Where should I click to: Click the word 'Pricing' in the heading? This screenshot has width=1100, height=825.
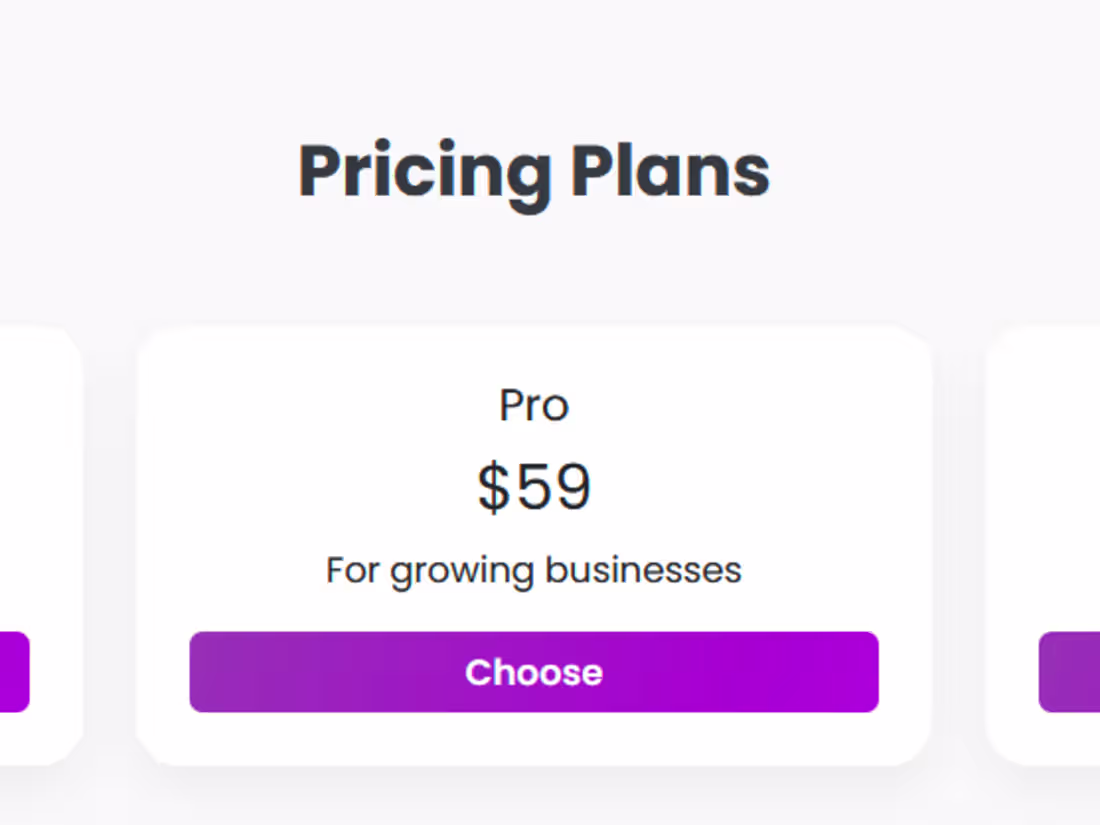(424, 172)
